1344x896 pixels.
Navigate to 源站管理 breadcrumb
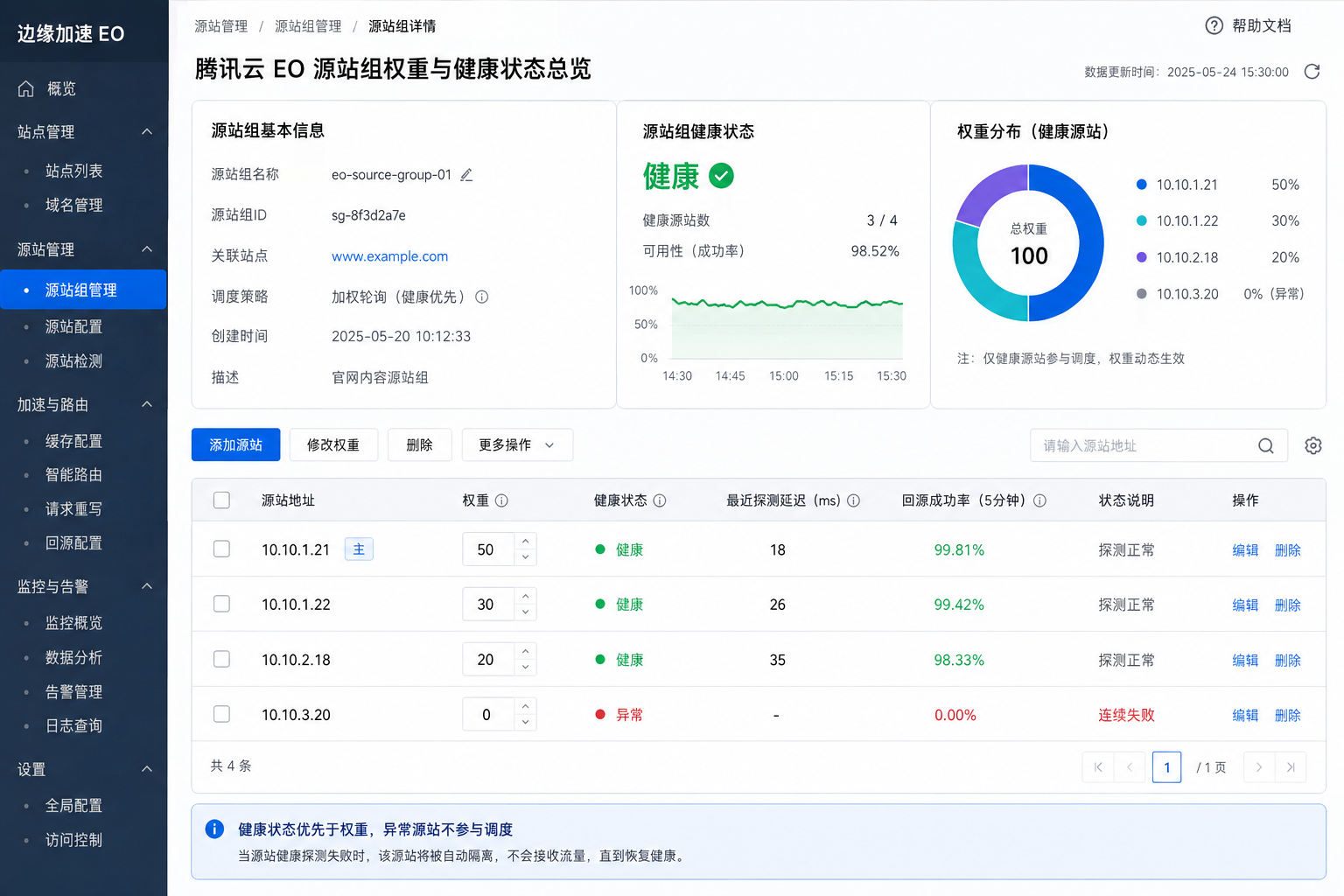(221, 26)
